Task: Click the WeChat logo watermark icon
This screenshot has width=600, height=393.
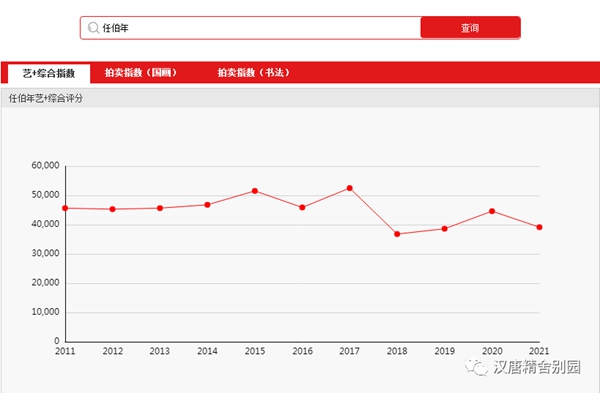Action: 476,367
